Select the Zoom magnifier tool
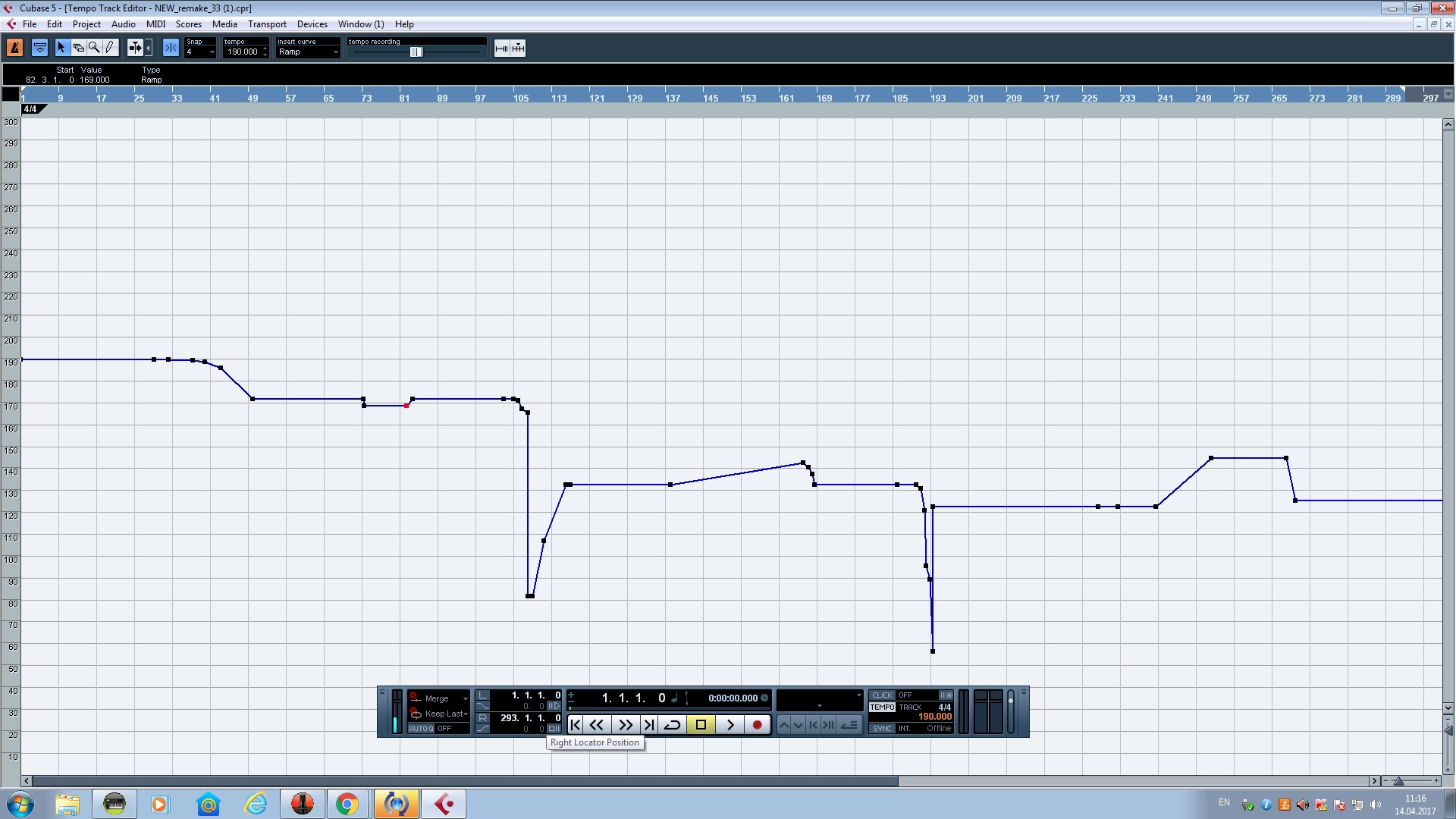The width and height of the screenshot is (1456, 819). point(94,48)
